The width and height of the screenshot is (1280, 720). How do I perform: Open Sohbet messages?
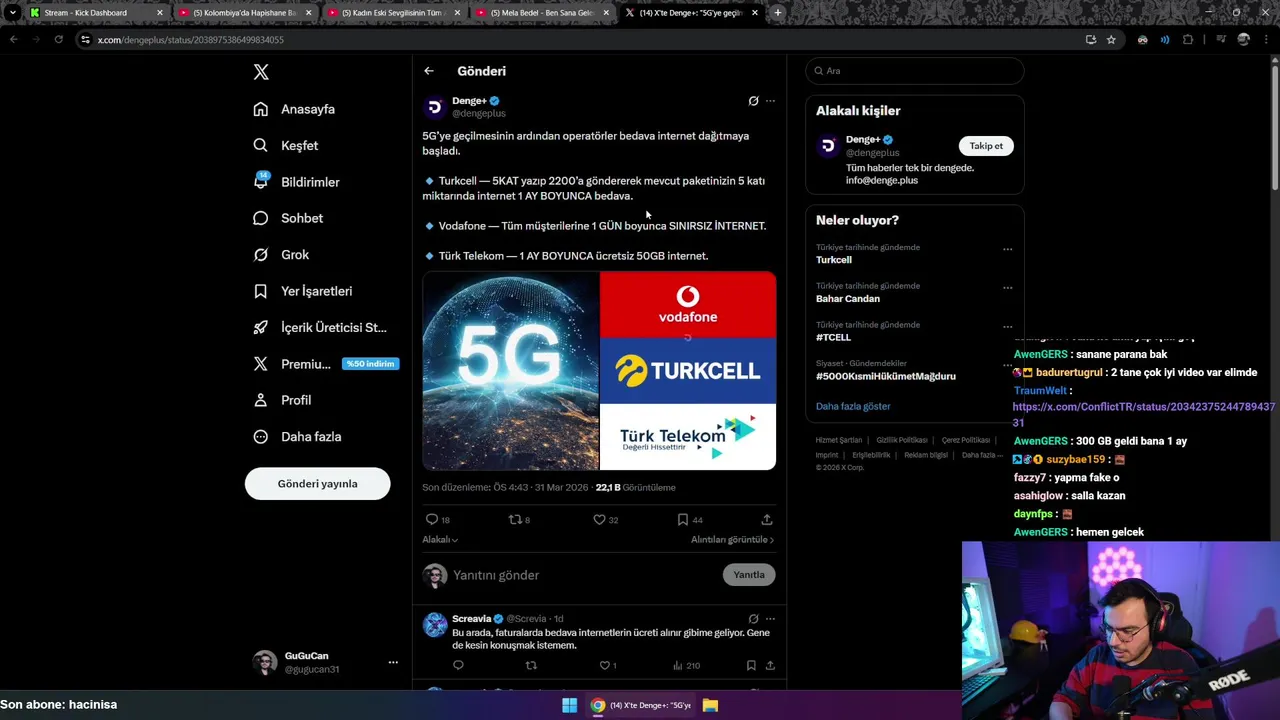click(288, 218)
